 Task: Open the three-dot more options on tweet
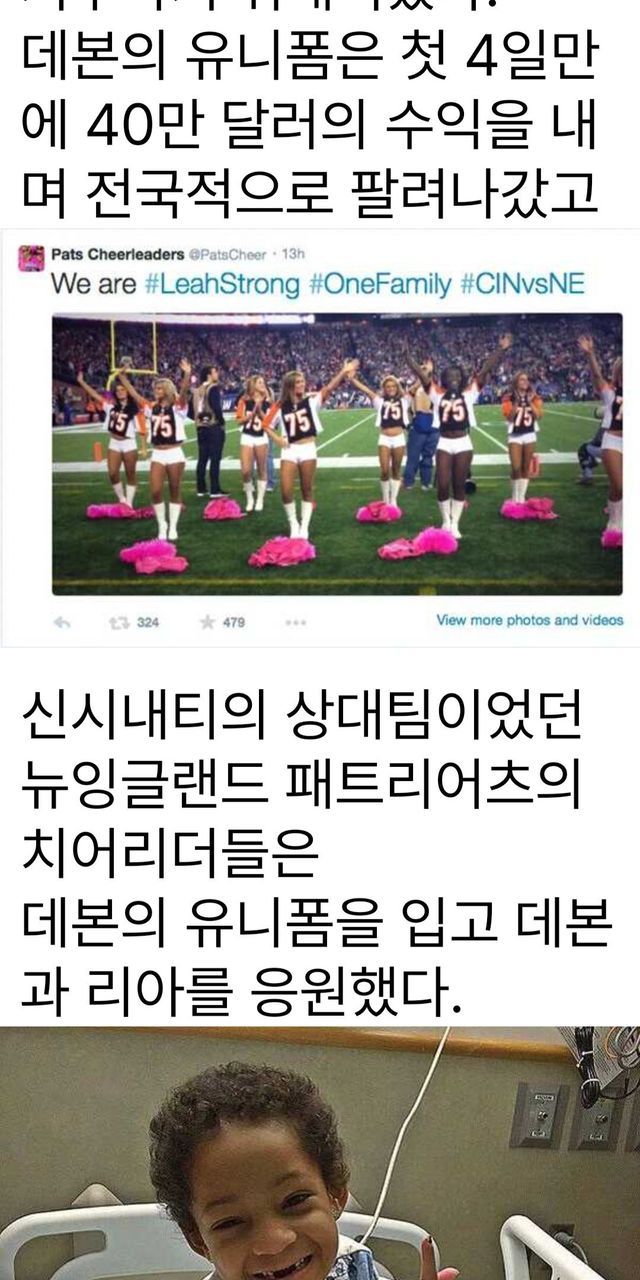point(296,622)
